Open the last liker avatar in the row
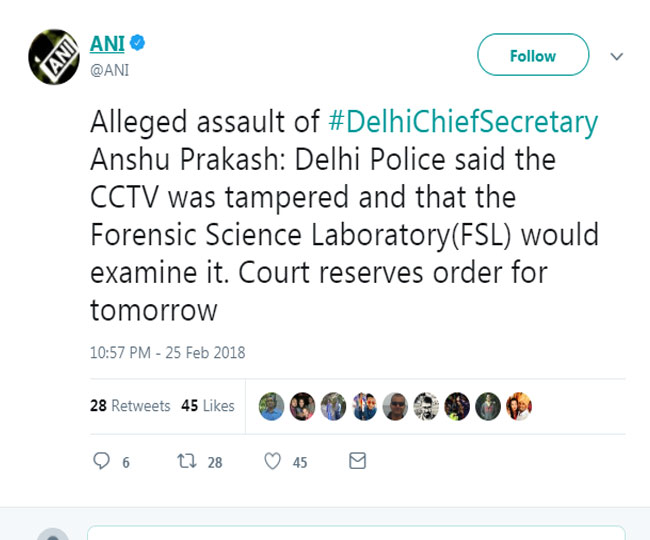 click(x=519, y=405)
